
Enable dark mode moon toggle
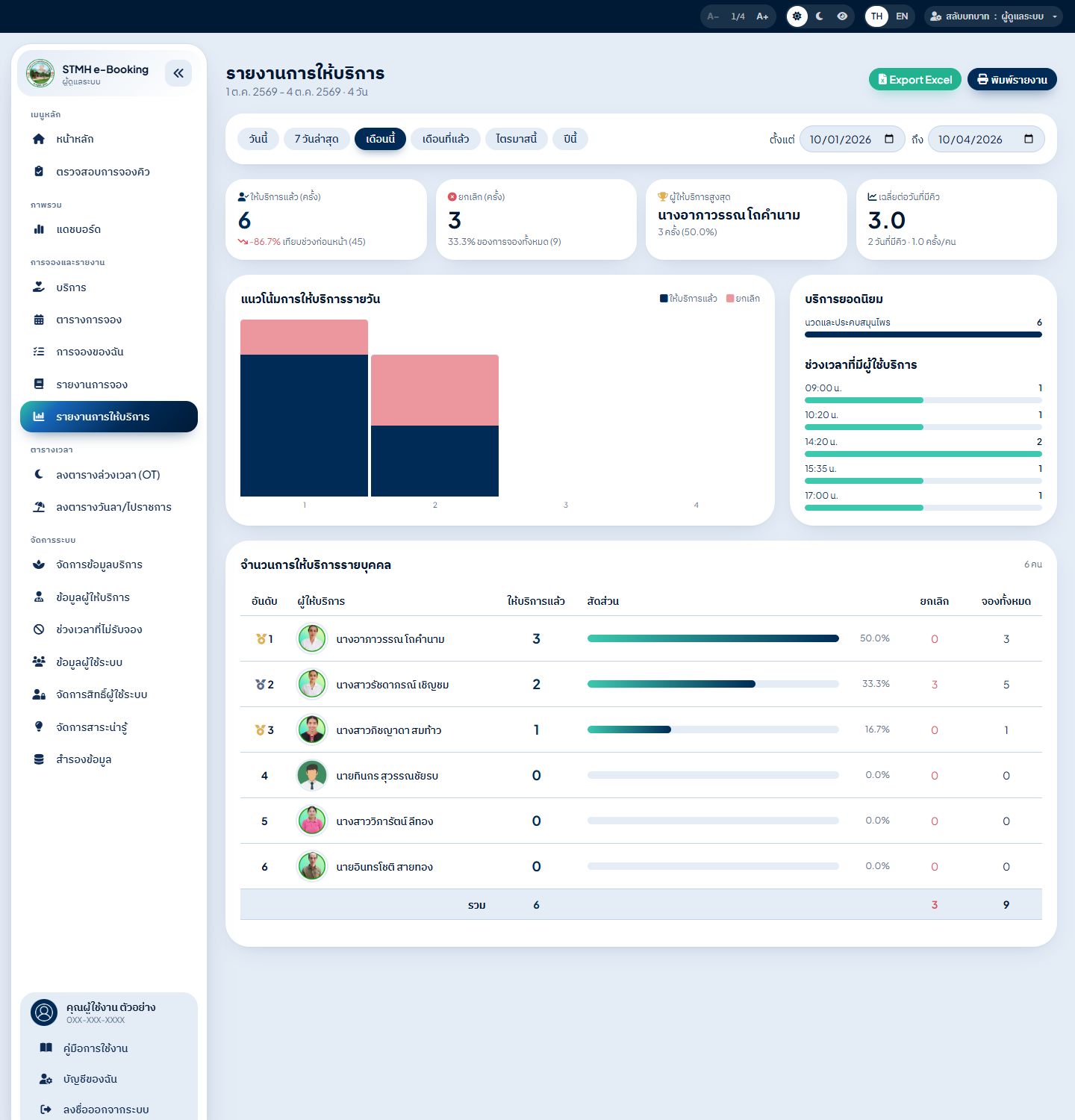[820, 16]
